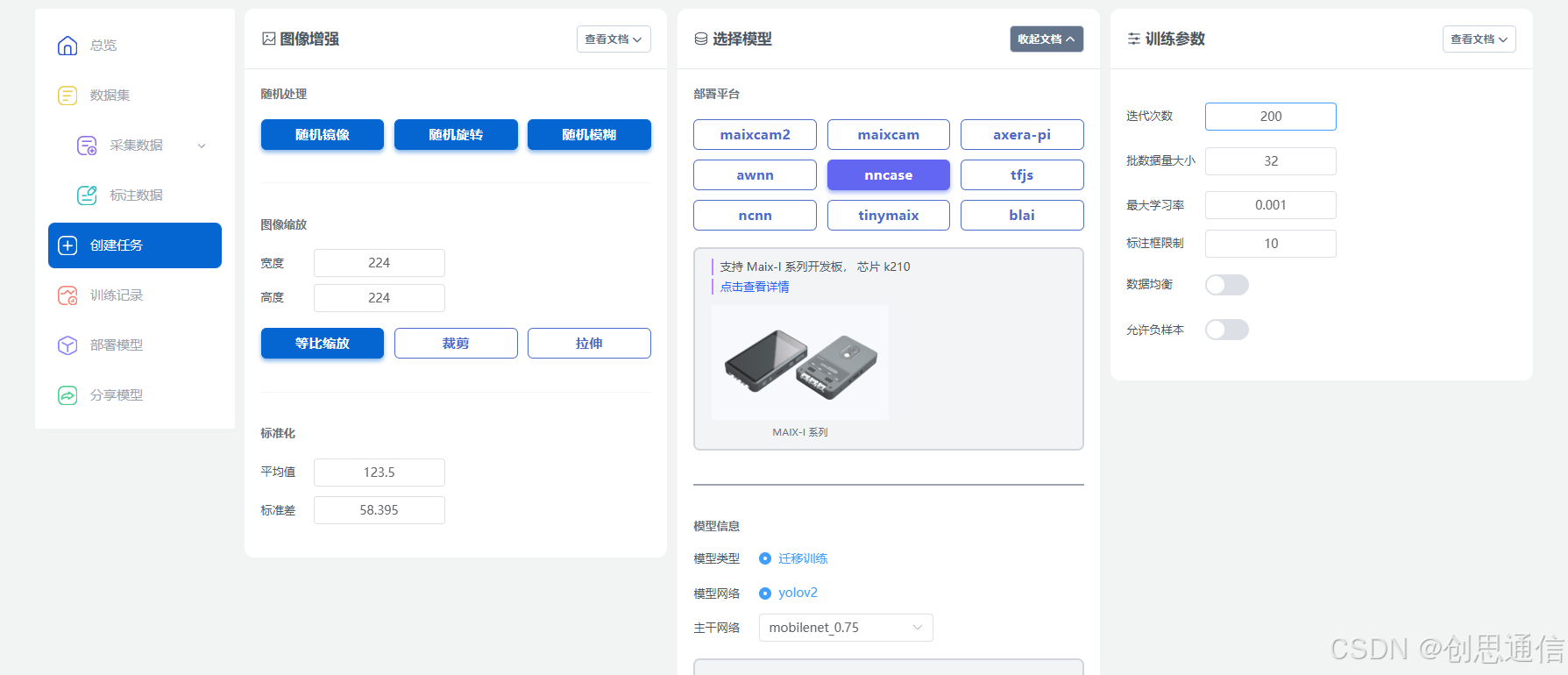
Task: Click the 训练参数 sliders icon
Action: click(x=1134, y=39)
